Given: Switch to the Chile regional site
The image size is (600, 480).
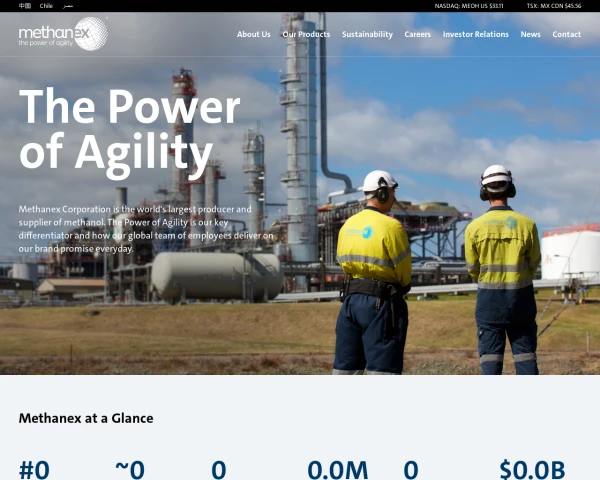Looking at the screenshot, I should [x=46, y=6].
